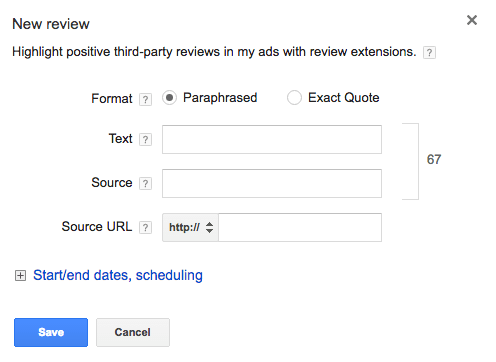Close the New review dialog
The image size is (496, 362).
point(472,20)
